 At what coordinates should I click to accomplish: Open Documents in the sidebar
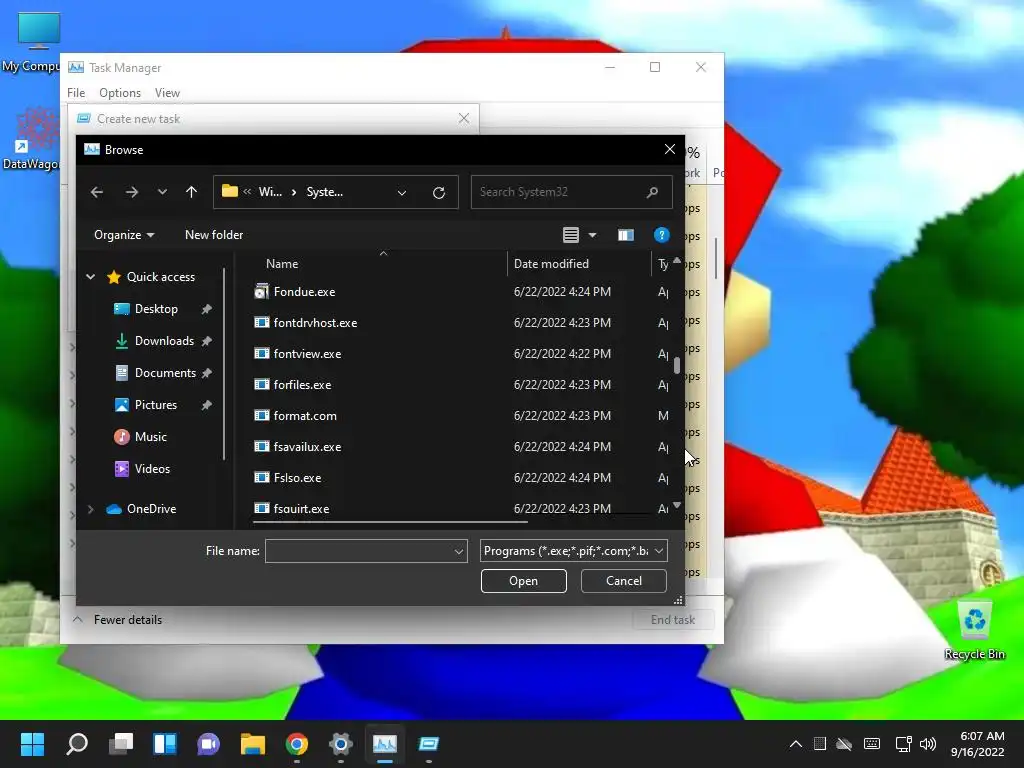[165, 373]
